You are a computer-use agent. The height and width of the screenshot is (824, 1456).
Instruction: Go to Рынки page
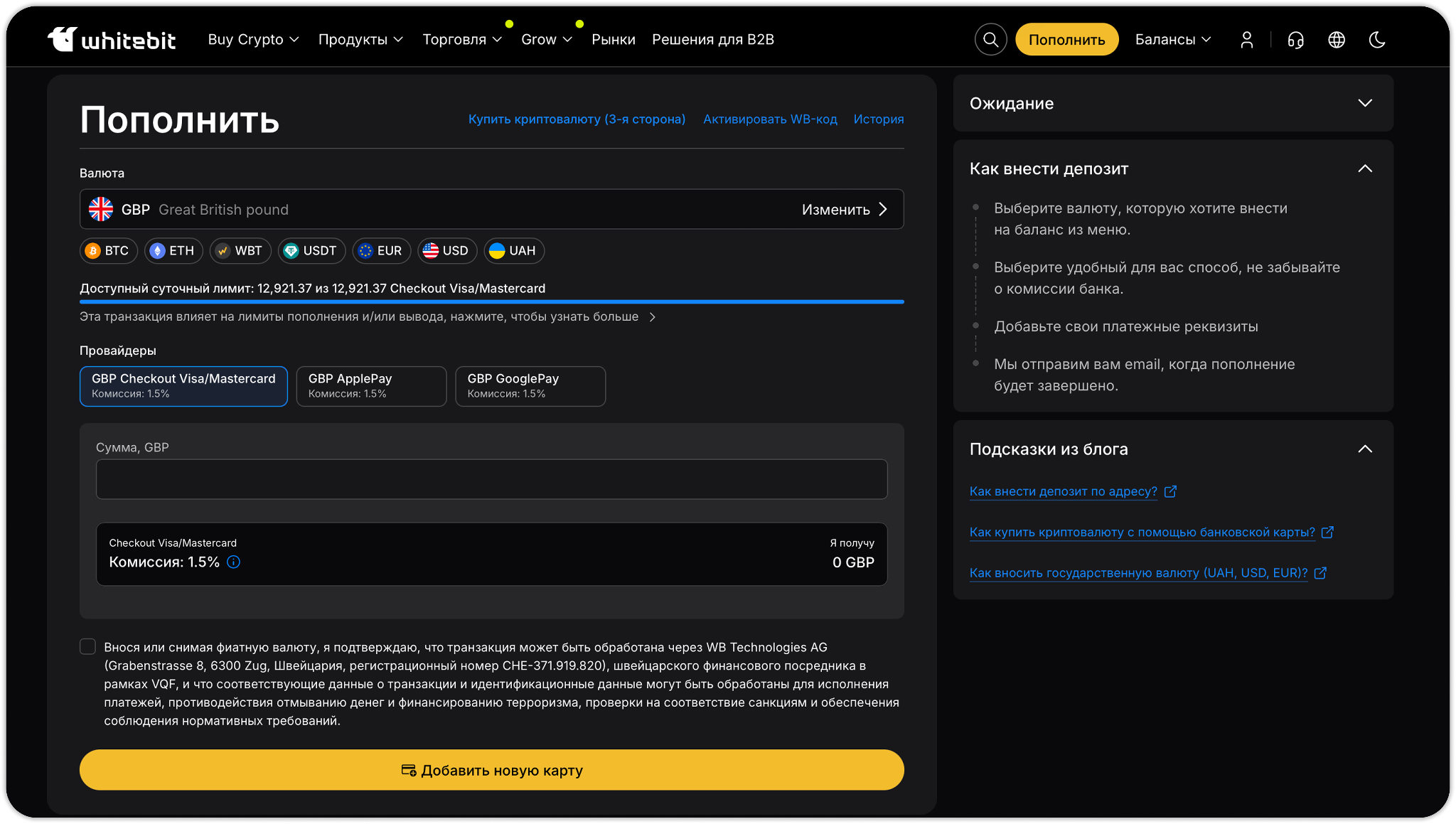[x=614, y=40]
